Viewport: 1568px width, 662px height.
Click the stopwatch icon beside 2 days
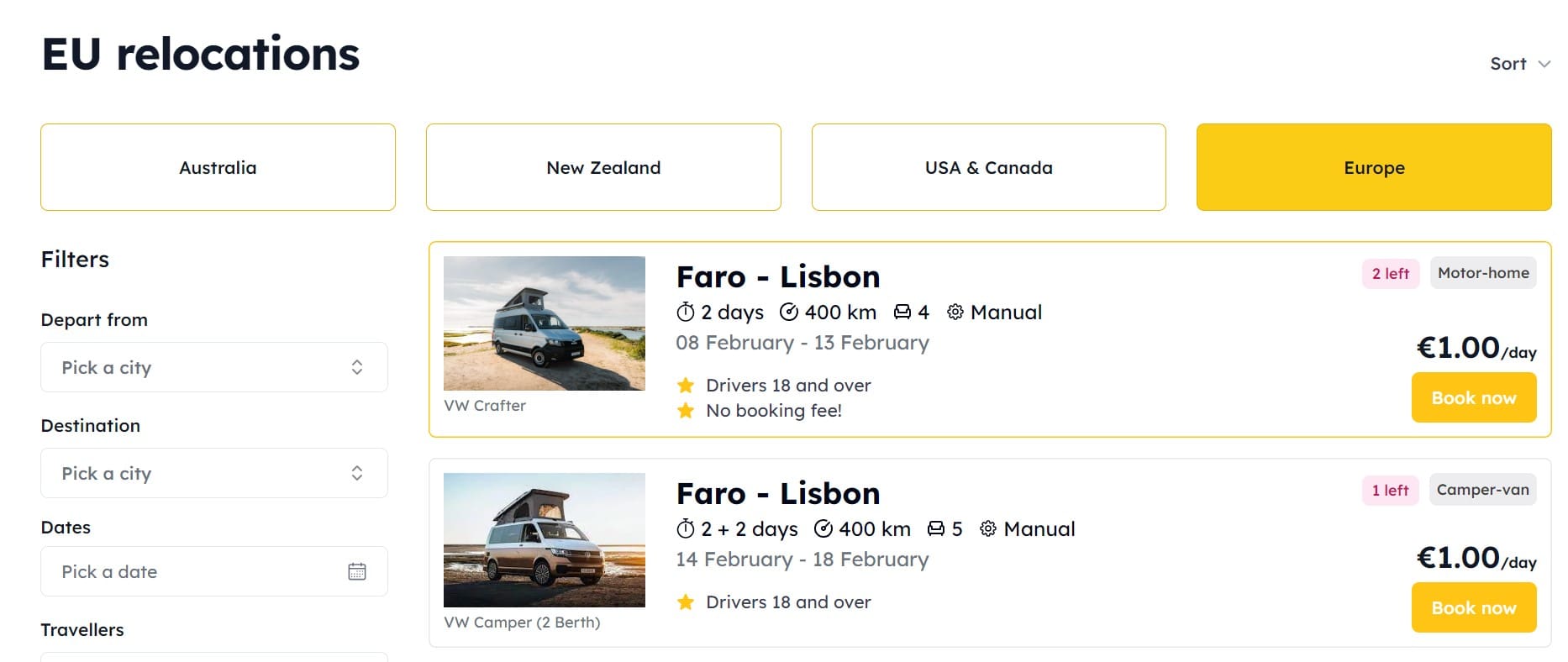click(x=686, y=313)
